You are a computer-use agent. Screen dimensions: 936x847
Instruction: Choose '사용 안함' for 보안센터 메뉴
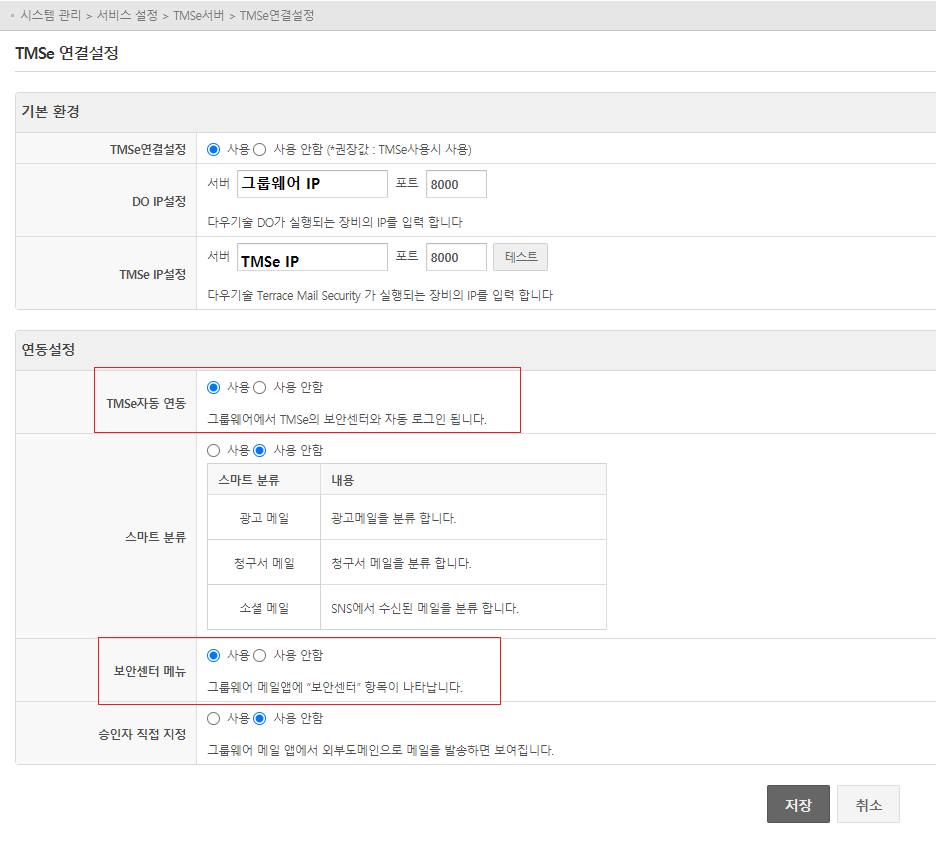click(260, 655)
